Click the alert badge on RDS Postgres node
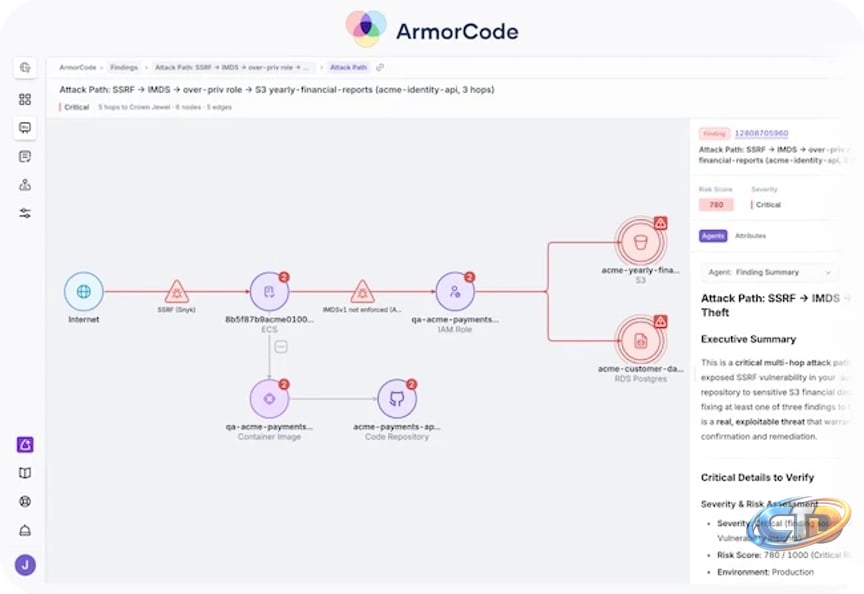Image resolution: width=864 pixels, height=594 pixels. click(x=661, y=321)
